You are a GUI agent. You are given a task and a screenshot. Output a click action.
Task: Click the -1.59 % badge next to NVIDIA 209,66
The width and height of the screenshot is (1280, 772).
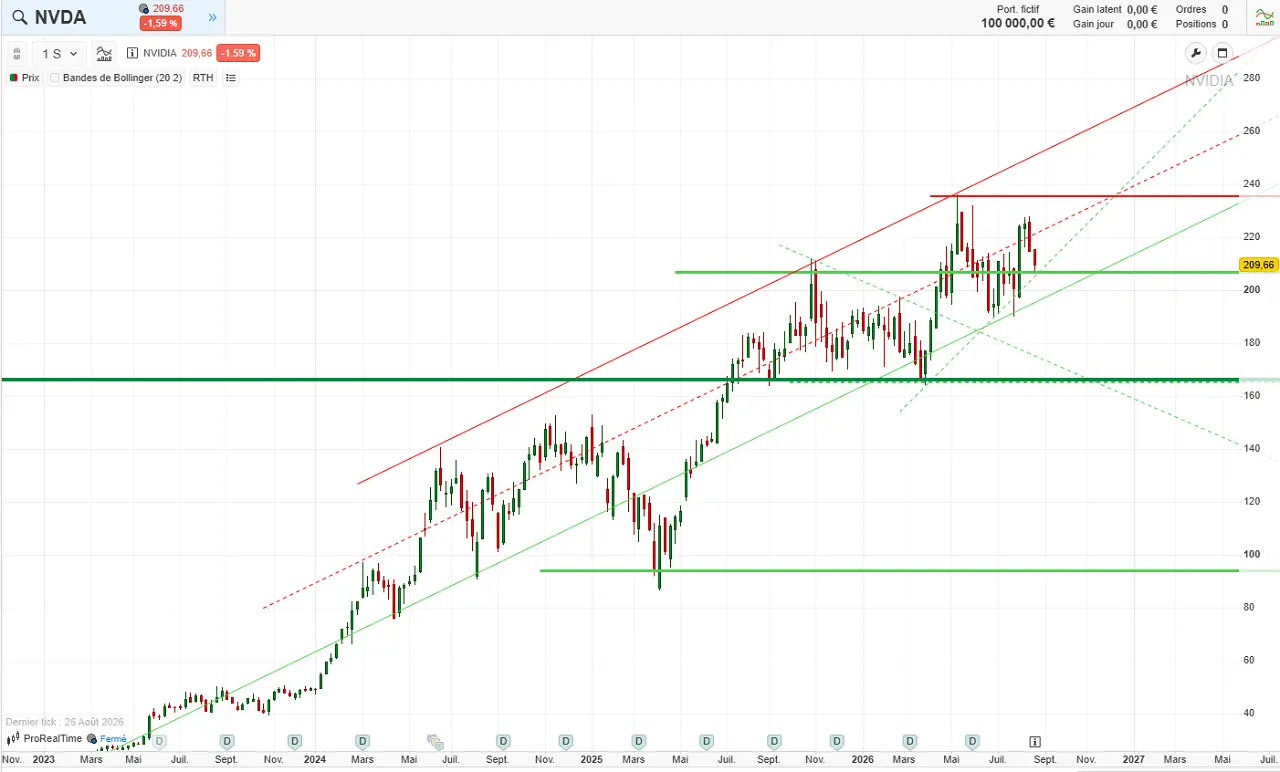tap(238, 53)
